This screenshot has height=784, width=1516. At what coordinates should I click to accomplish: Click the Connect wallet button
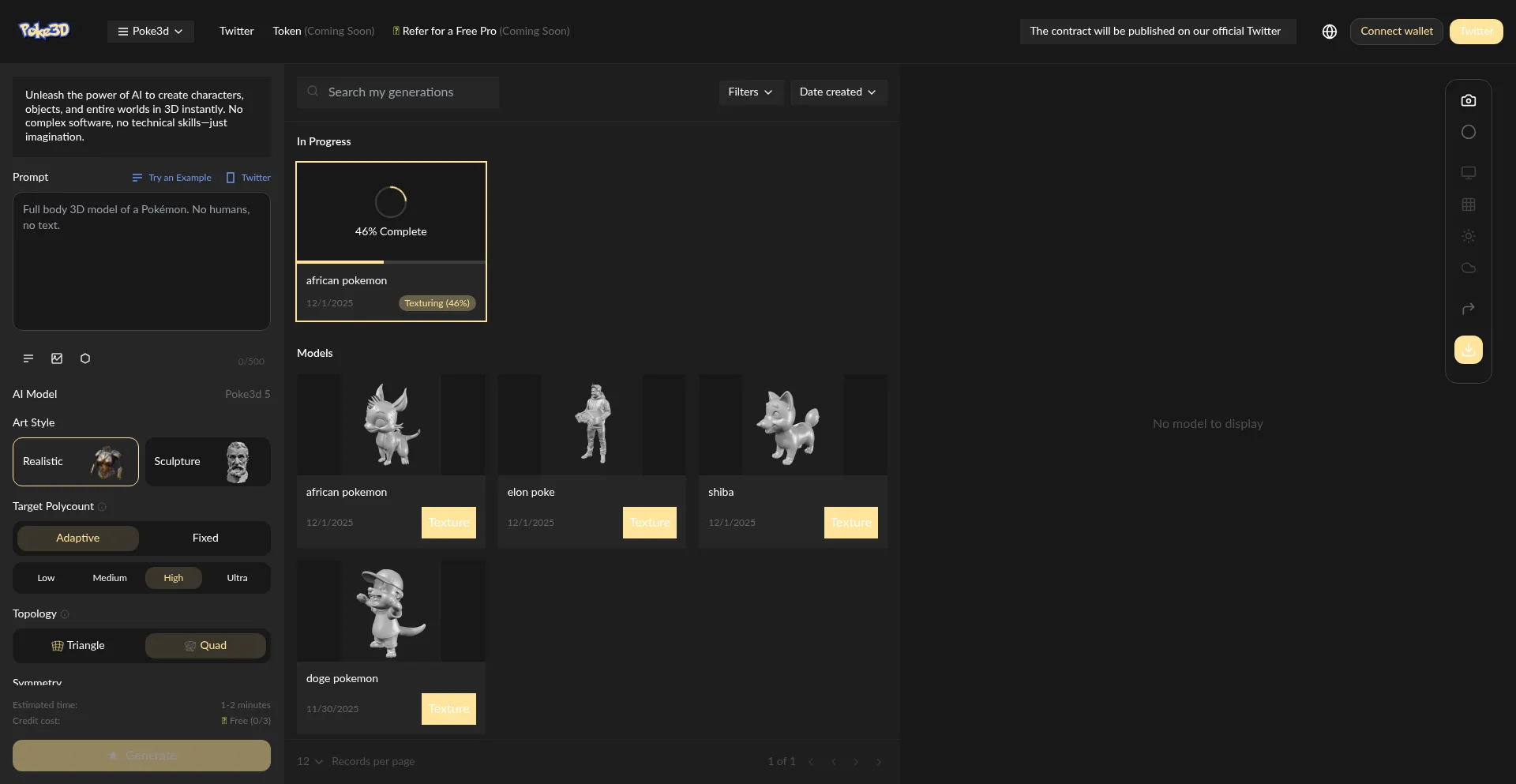pyautogui.click(x=1396, y=32)
